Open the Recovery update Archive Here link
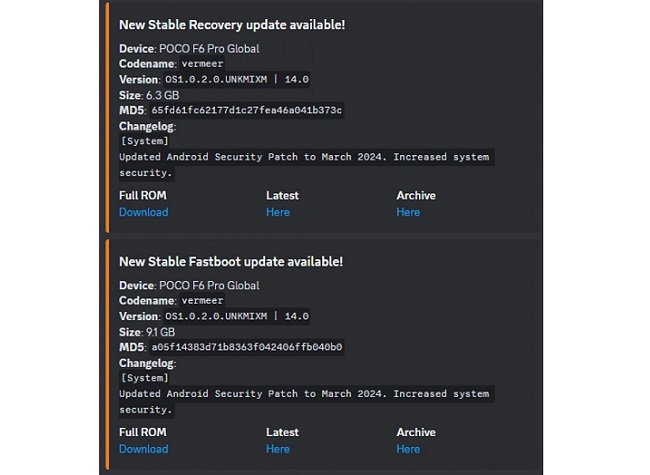 point(408,212)
